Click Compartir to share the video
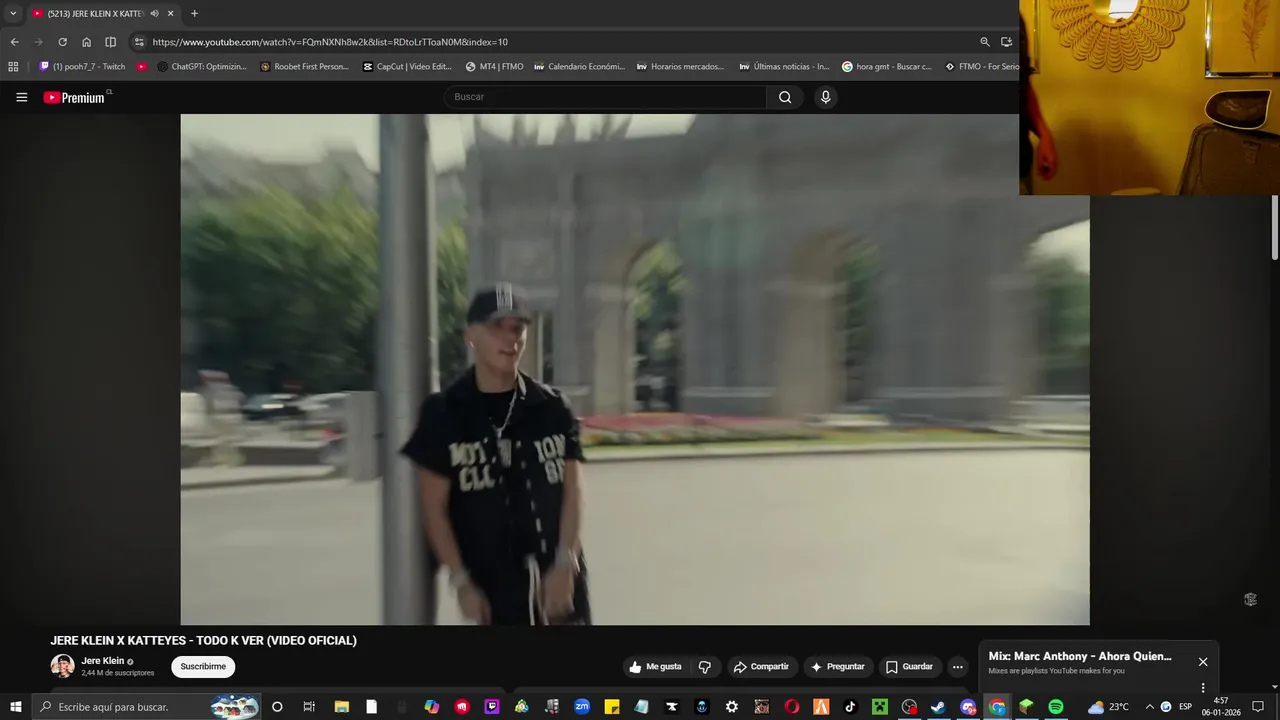Viewport: 1280px width, 720px height. click(761, 667)
